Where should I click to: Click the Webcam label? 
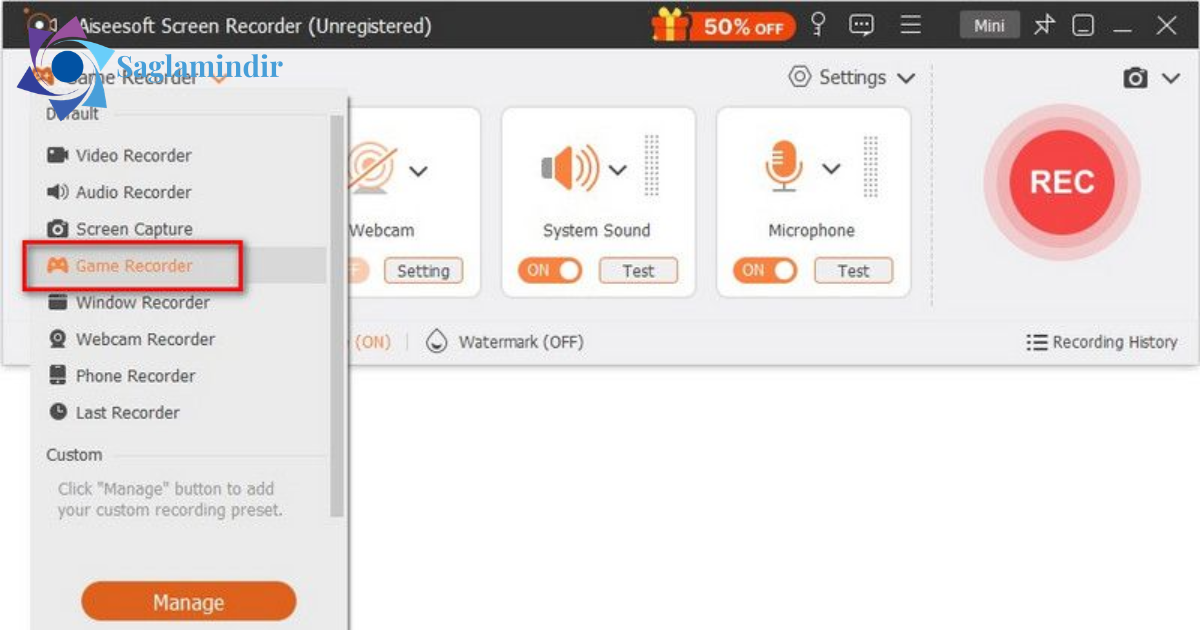tap(381, 230)
